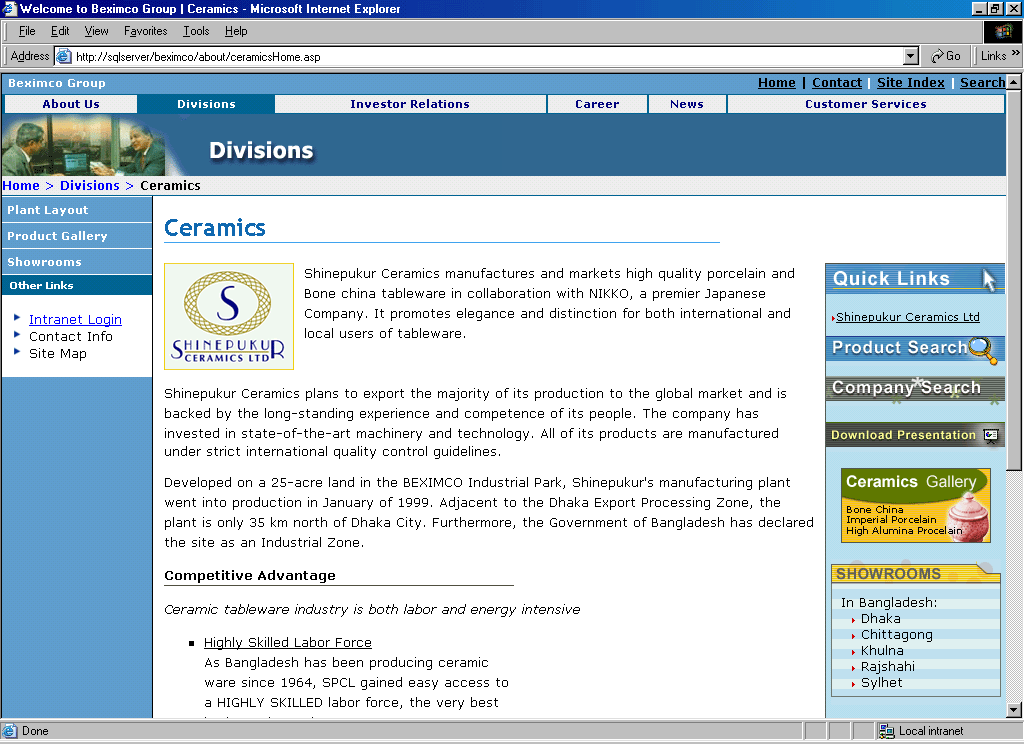The height and width of the screenshot is (744, 1024).
Task: Open the Favorites menu
Action: pyautogui.click(x=145, y=31)
